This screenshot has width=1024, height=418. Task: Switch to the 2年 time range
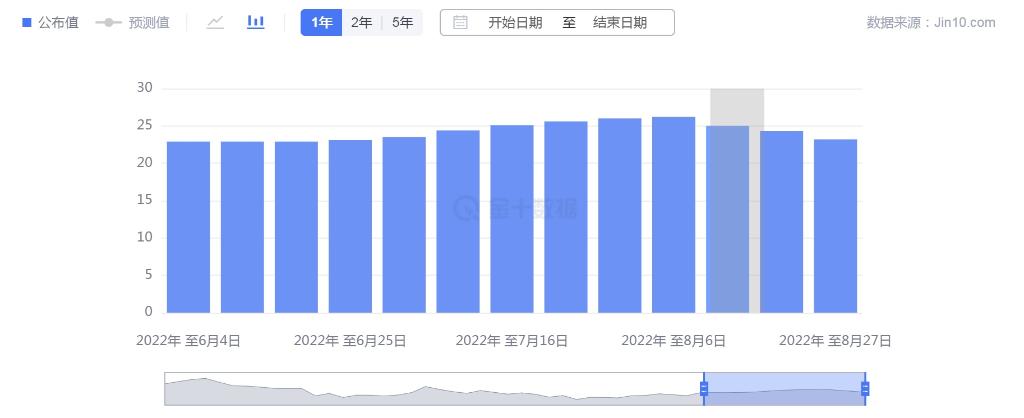pyautogui.click(x=361, y=22)
